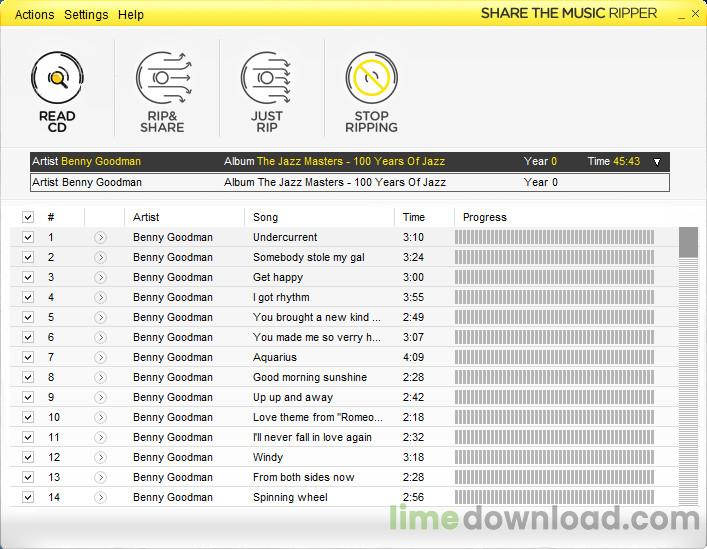The image size is (707, 549).
Task: Open the Settings menu
Action: tap(86, 14)
